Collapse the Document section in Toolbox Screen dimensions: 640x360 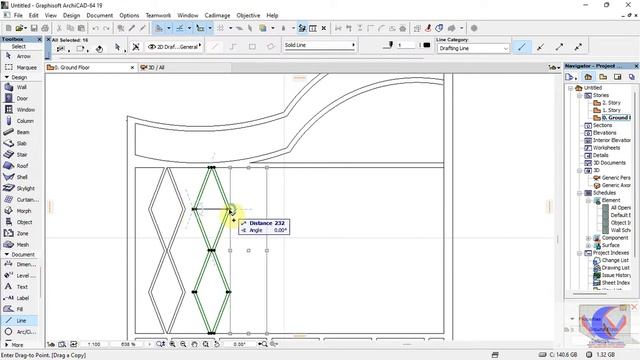pyautogui.click(x=7, y=254)
